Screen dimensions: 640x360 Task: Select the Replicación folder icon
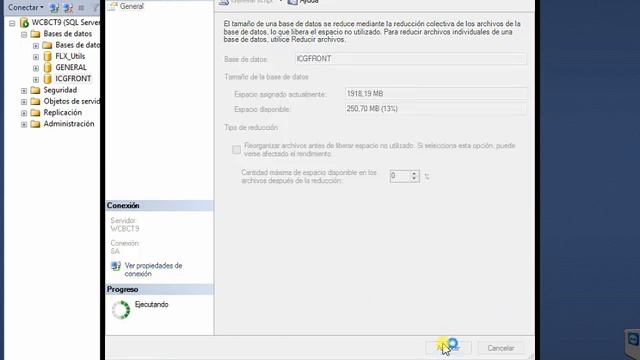pos(36,113)
